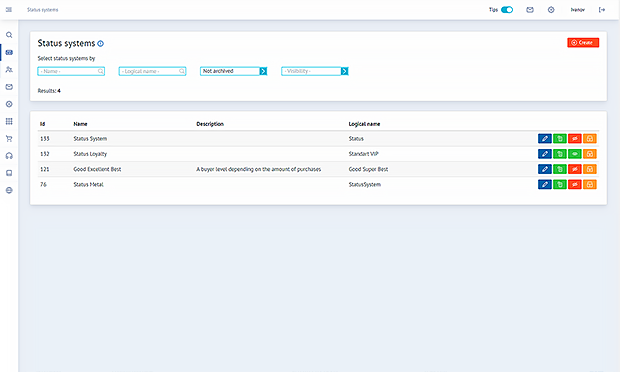Screen dimensions: 620x372
Task: Toggle the Tips switch off
Action: tap(507, 10)
